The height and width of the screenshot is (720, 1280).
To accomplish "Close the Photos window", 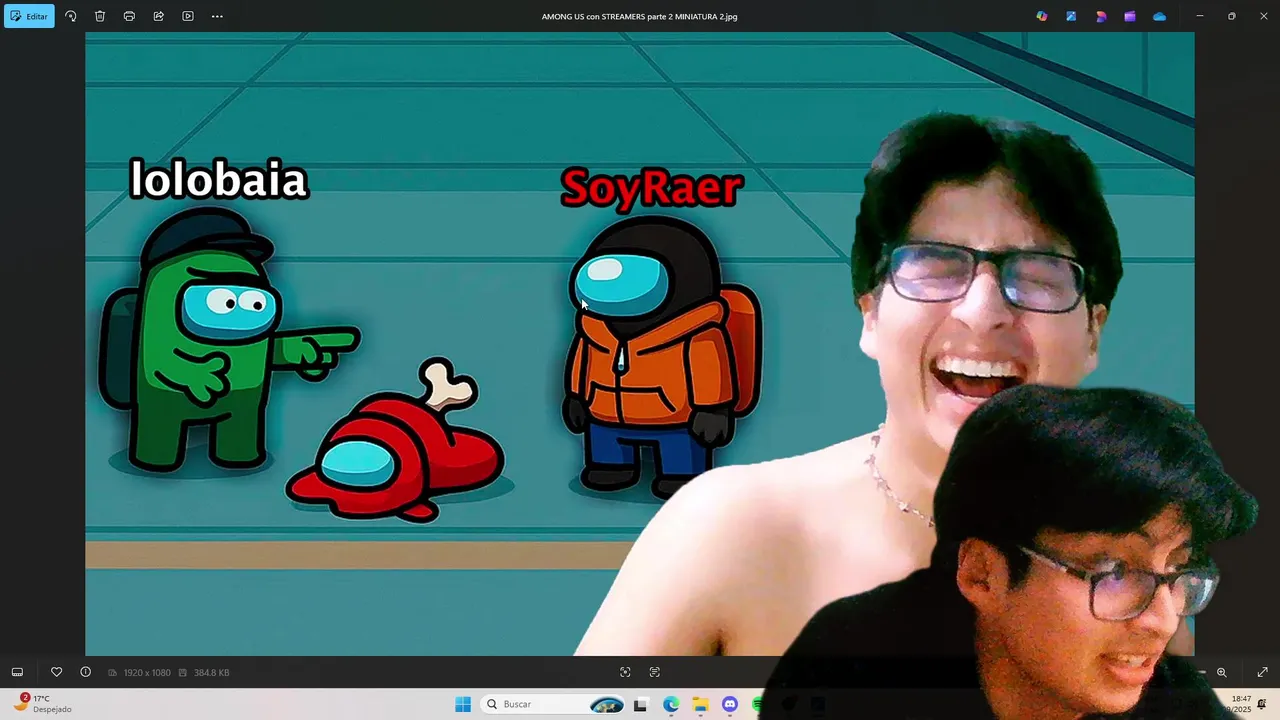I will pyautogui.click(x=1263, y=16).
